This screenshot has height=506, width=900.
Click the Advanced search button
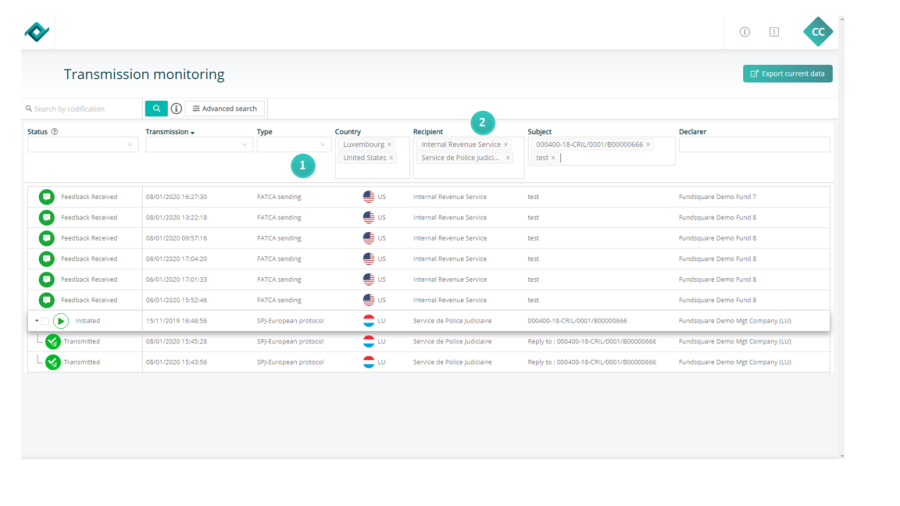coord(225,108)
